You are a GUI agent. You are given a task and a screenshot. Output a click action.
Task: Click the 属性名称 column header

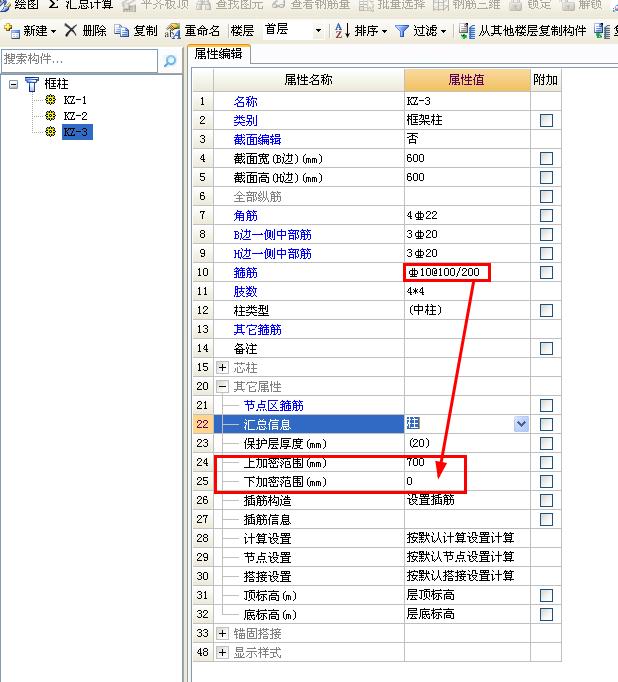click(x=309, y=80)
